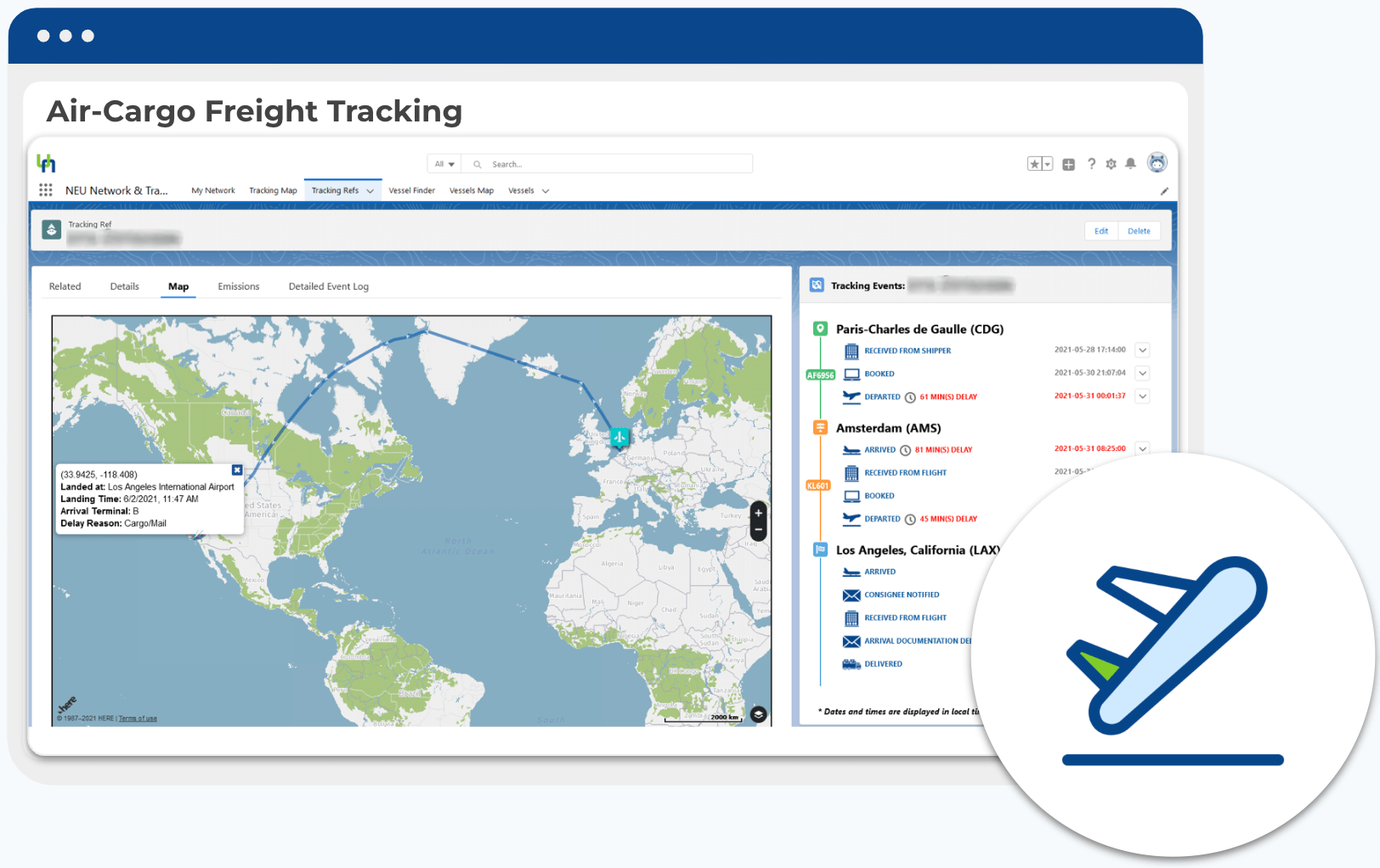
Task: Click the Delete button
Action: click(x=1139, y=231)
